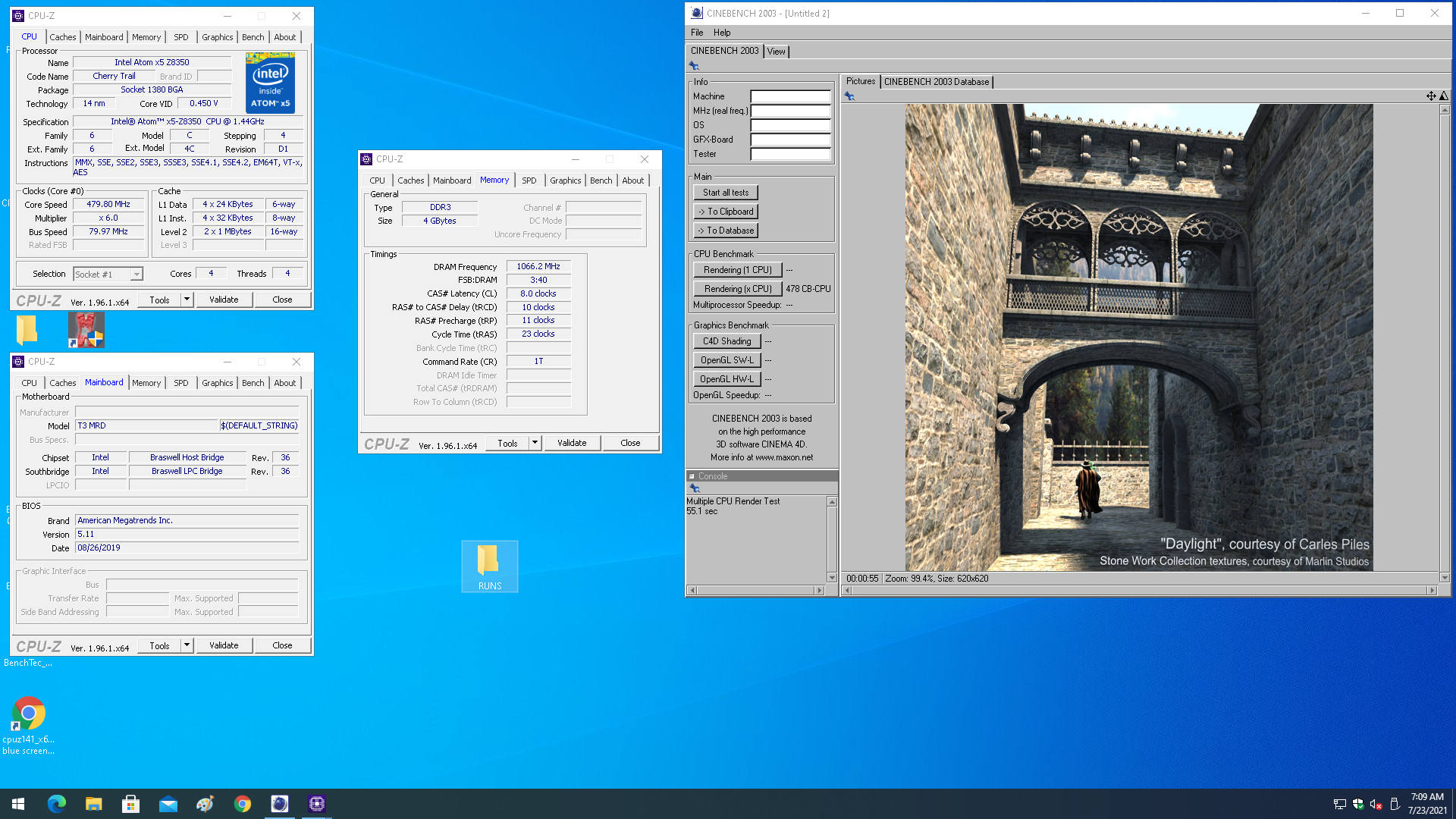Open Graphics tab in top CPU-Z window
1456x819 pixels.
pyautogui.click(x=218, y=37)
